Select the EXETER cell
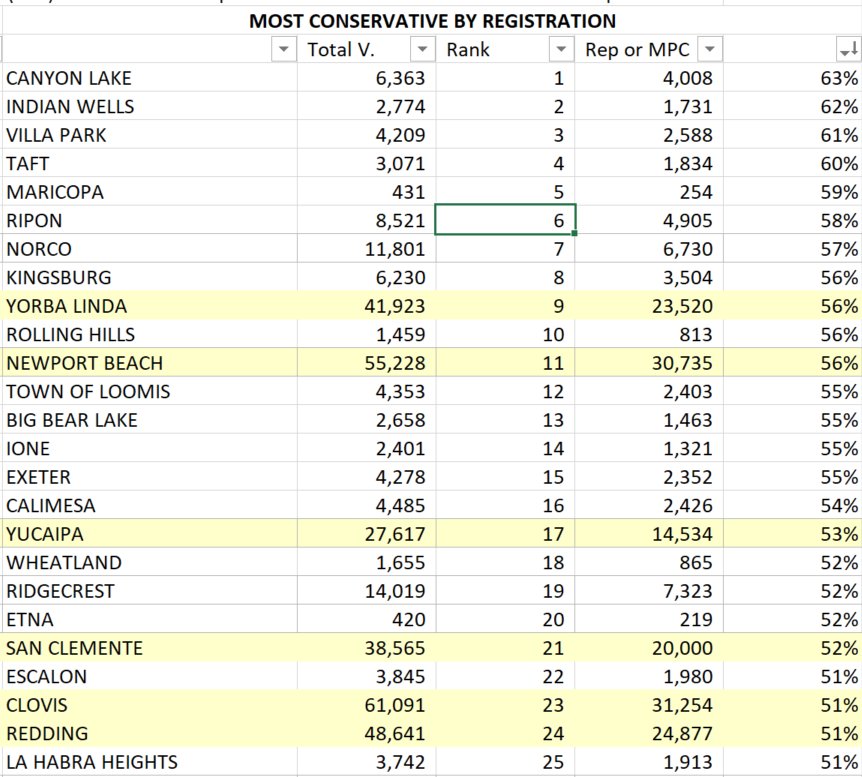Screen dimensions: 862x777 pos(150,477)
